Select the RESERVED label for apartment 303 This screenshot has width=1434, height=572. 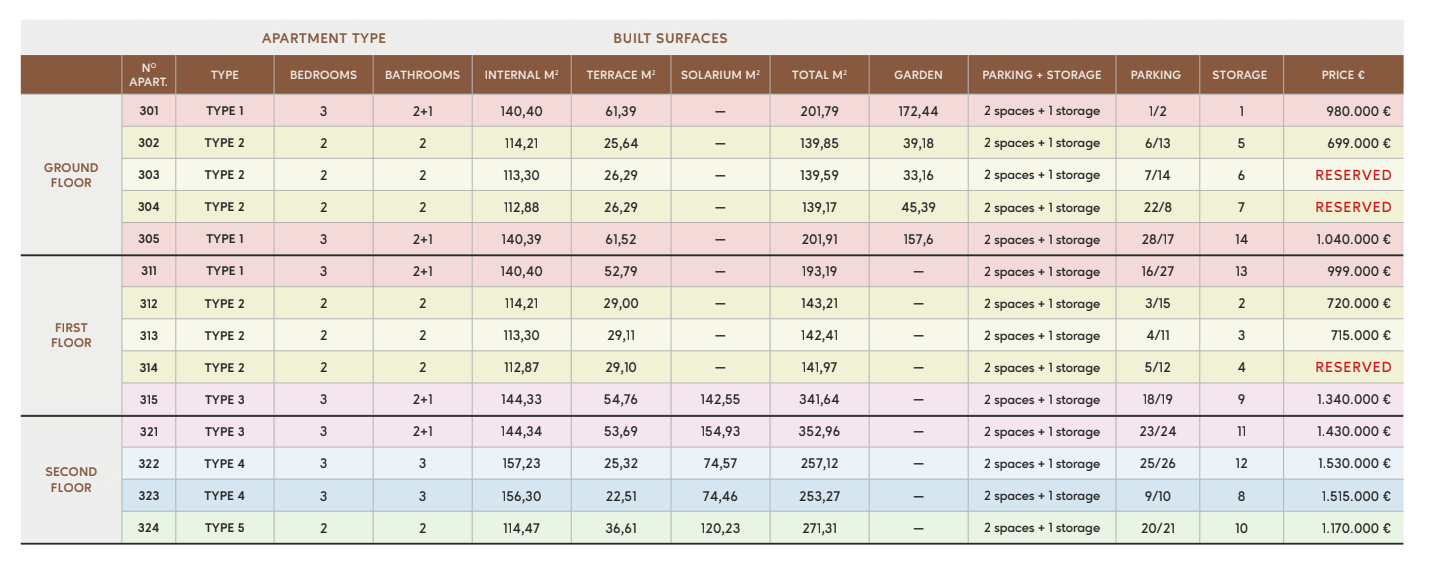[1353, 175]
